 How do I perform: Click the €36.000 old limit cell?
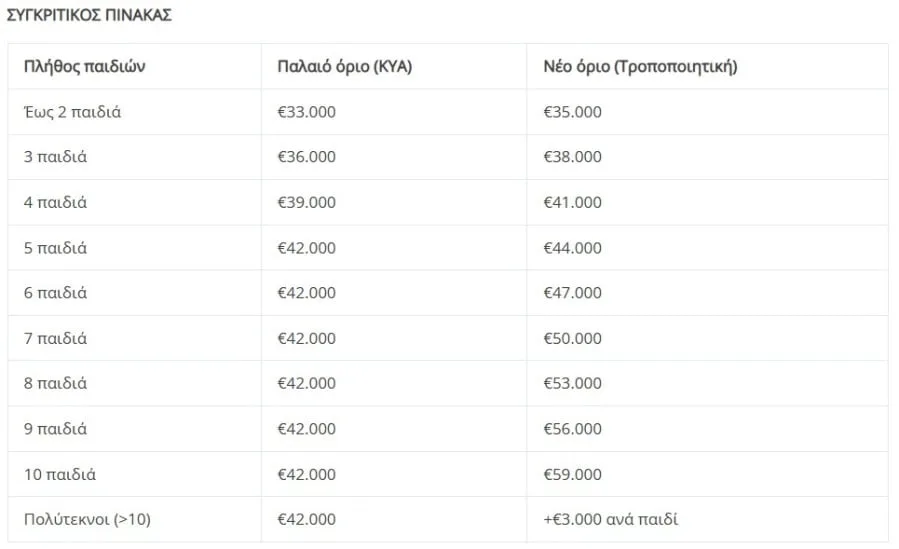coord(307,157)
